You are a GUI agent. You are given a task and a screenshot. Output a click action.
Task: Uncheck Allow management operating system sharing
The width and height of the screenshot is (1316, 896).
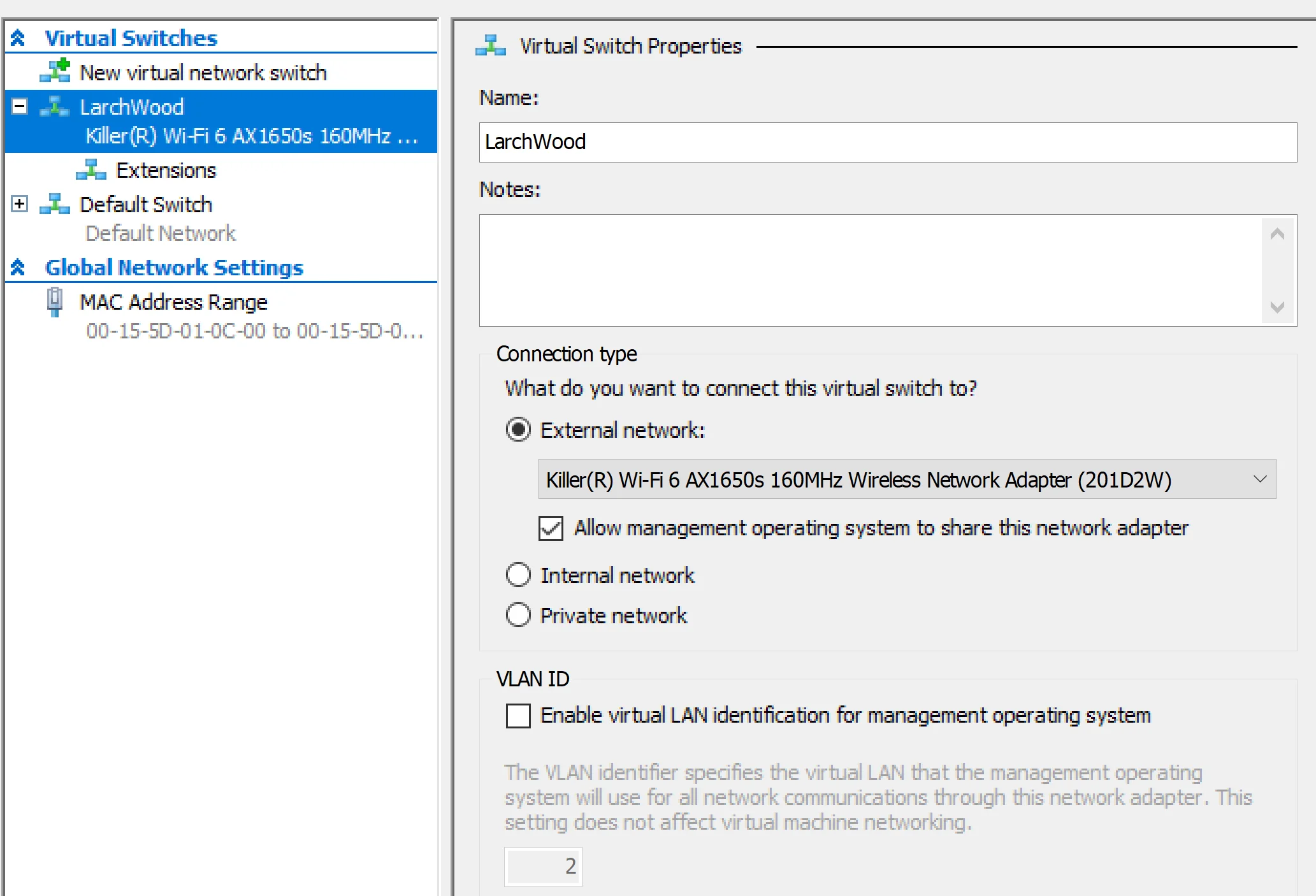pos(551,528)
